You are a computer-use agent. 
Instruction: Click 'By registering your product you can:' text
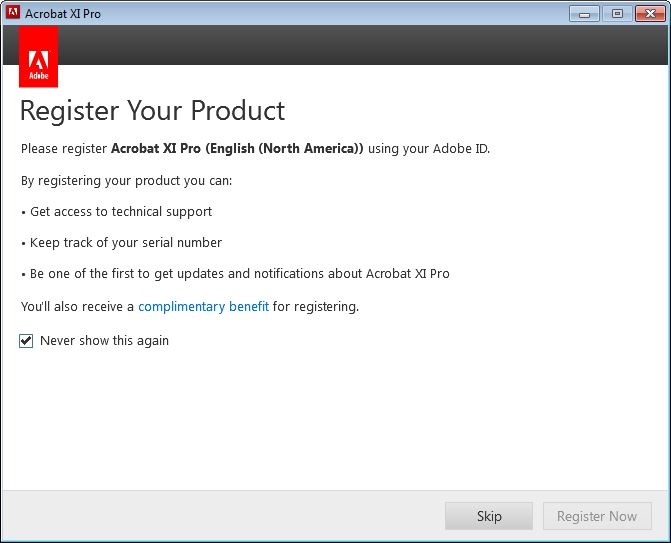(127, 181)
